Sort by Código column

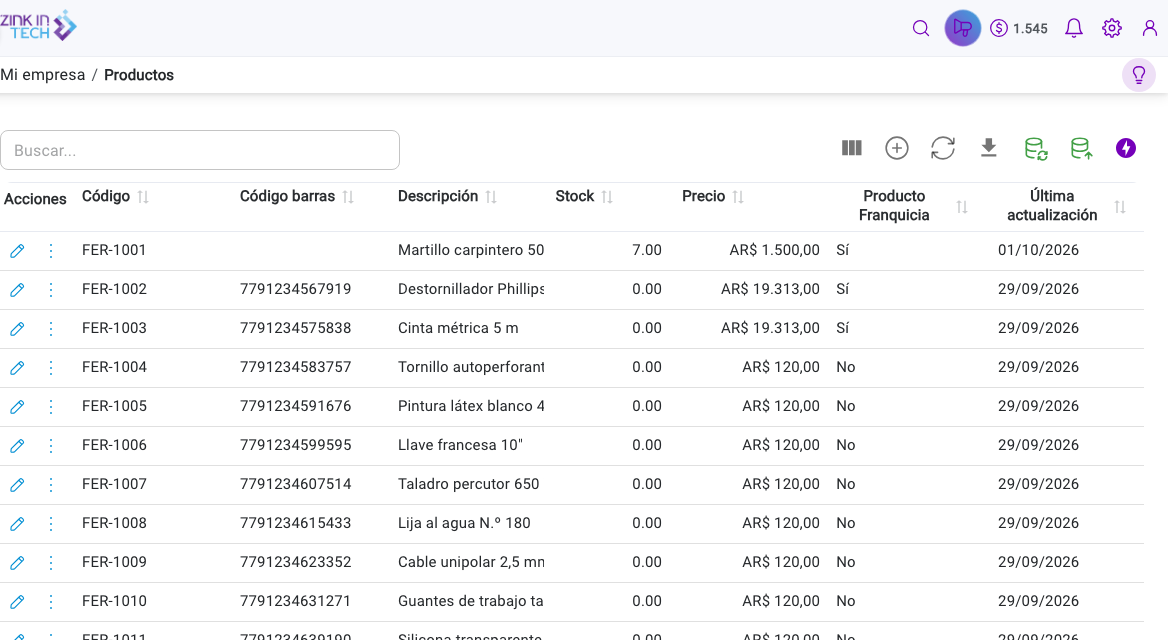[x=143, y=197]
